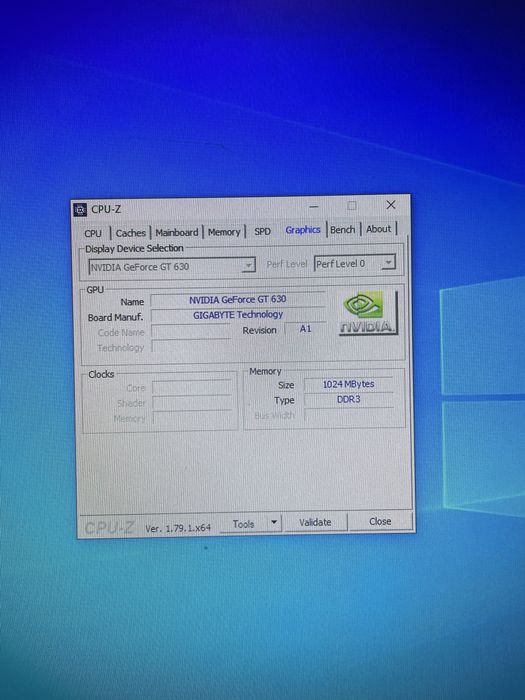Switch to the Bench tab
525x700 pixels.
pos(343,229)
